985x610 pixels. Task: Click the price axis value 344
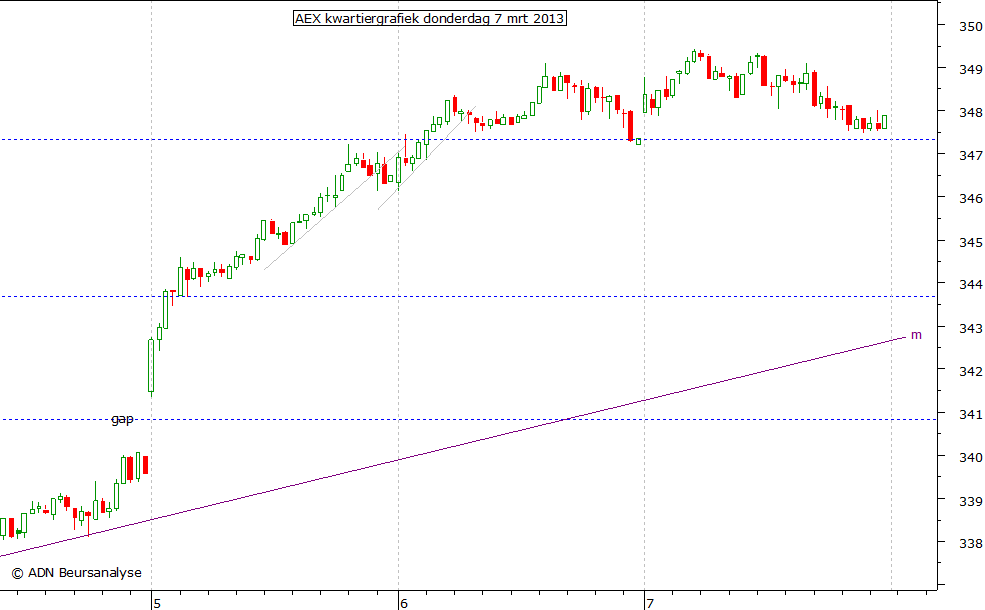(x=971, y=285)
